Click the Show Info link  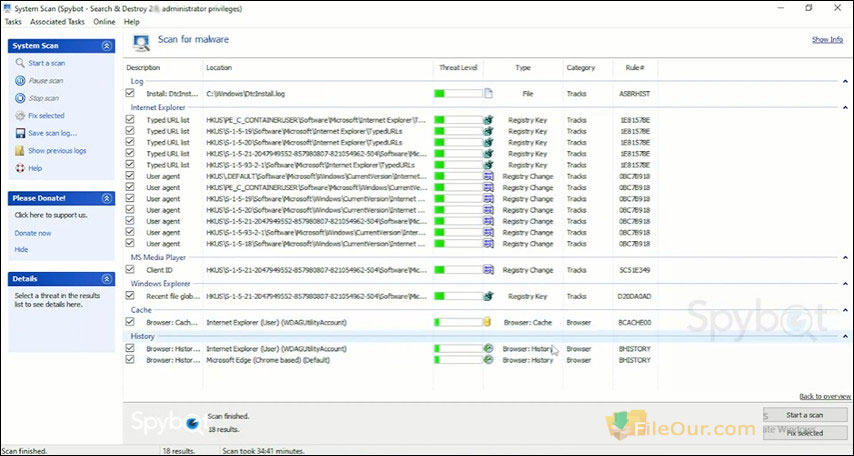827,40
